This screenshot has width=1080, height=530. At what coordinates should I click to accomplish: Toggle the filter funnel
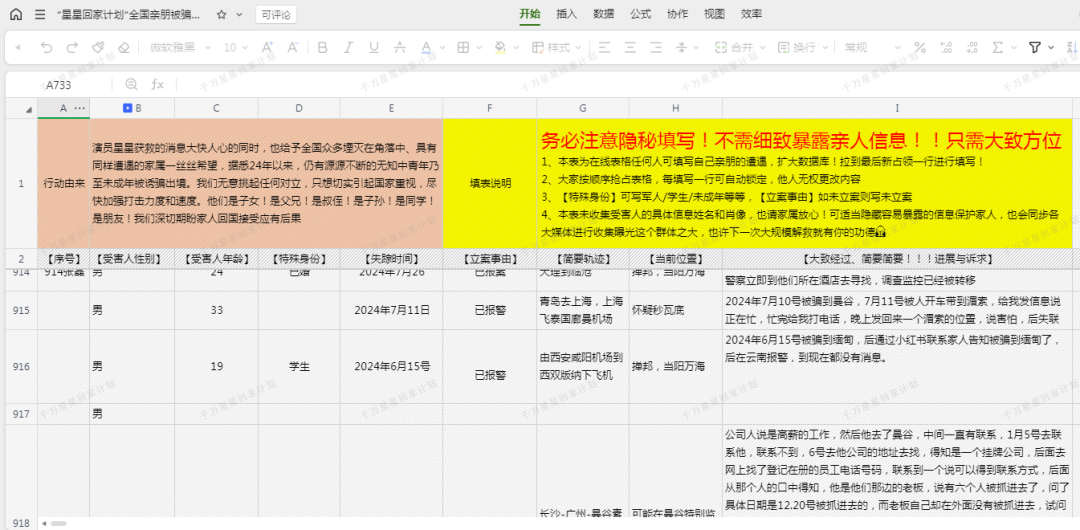pos(1034,48)
